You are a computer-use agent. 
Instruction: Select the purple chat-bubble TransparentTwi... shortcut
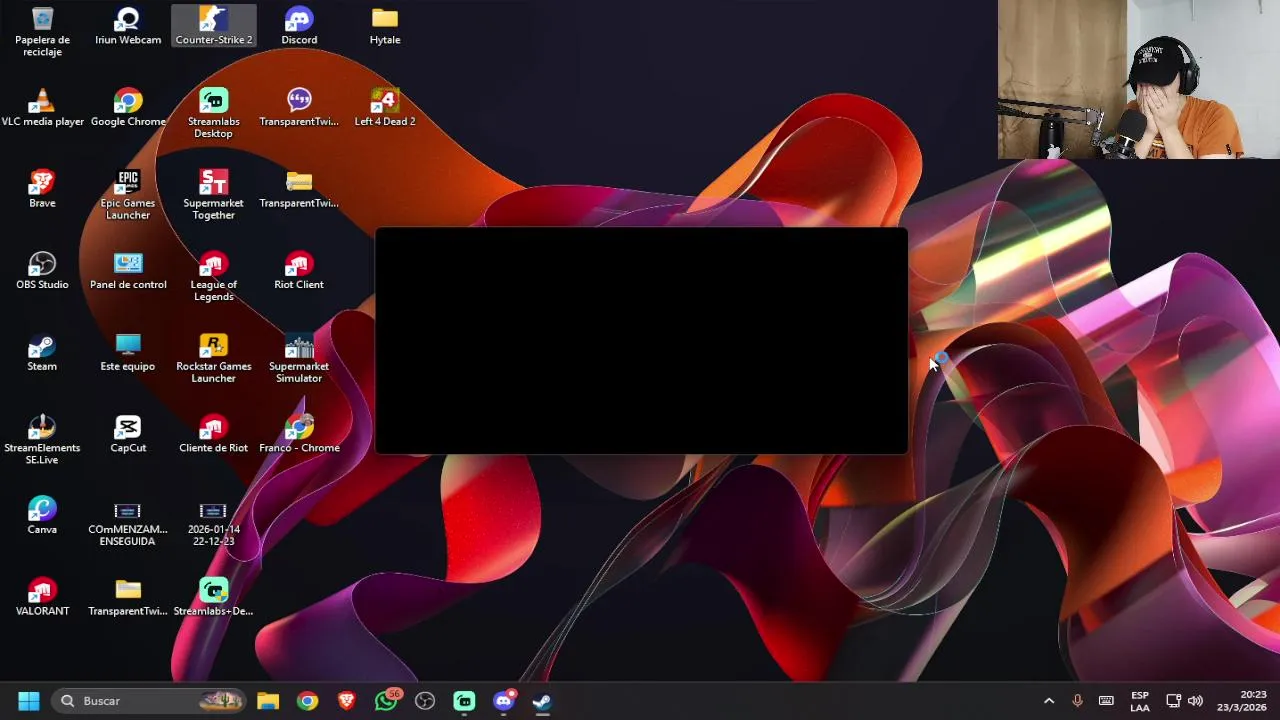299,108
